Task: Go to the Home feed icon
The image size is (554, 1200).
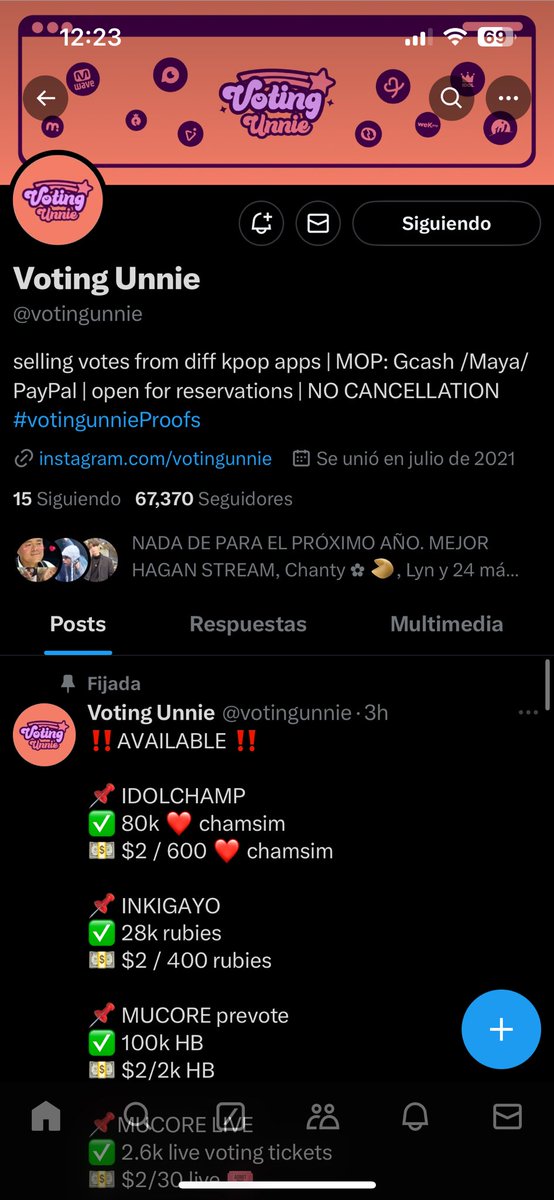Action: pyautogui.click(x=46, y=1116)
